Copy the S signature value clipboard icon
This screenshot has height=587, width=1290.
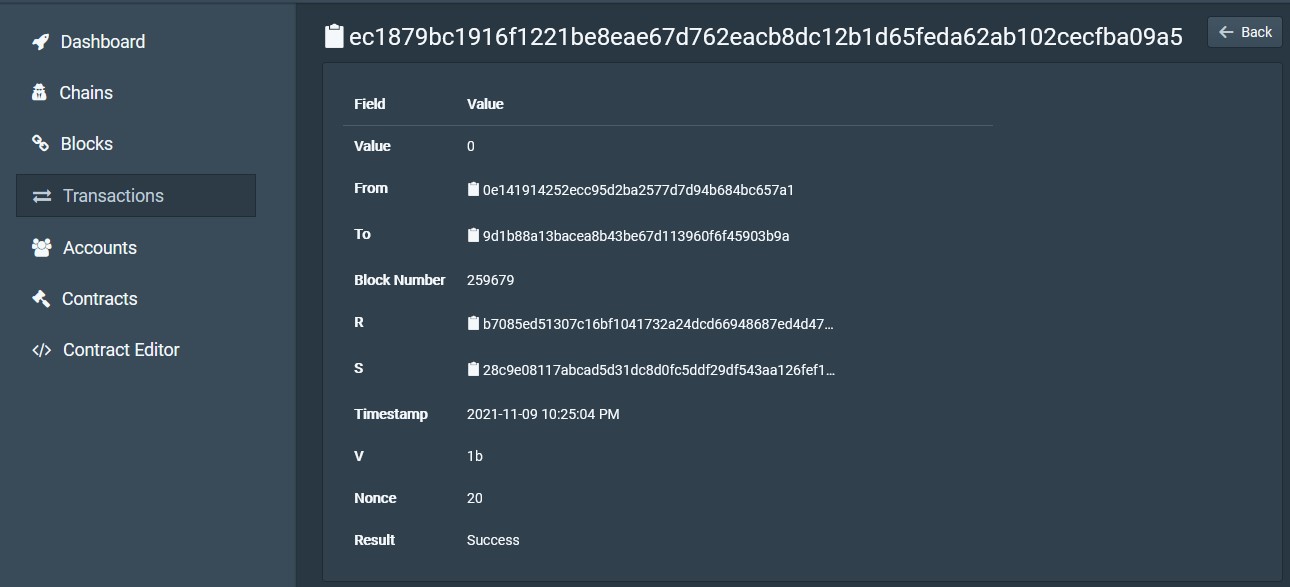click(x=473, y=369)
